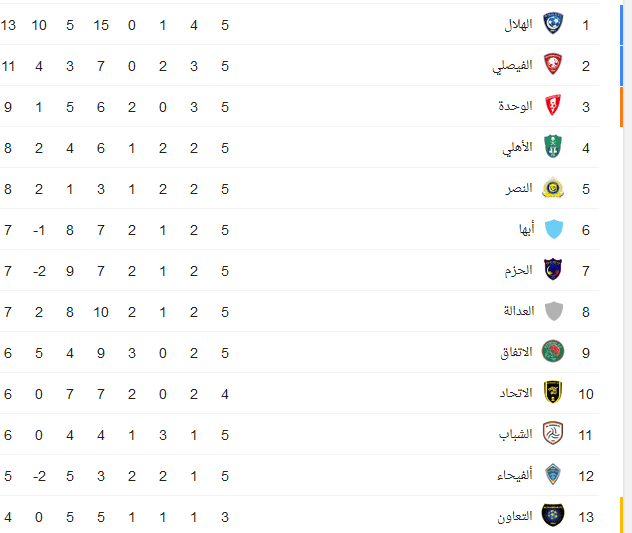632x533 pixels.
Task: Click the Al-Ittihad yellow black crest
Action: 553,393
